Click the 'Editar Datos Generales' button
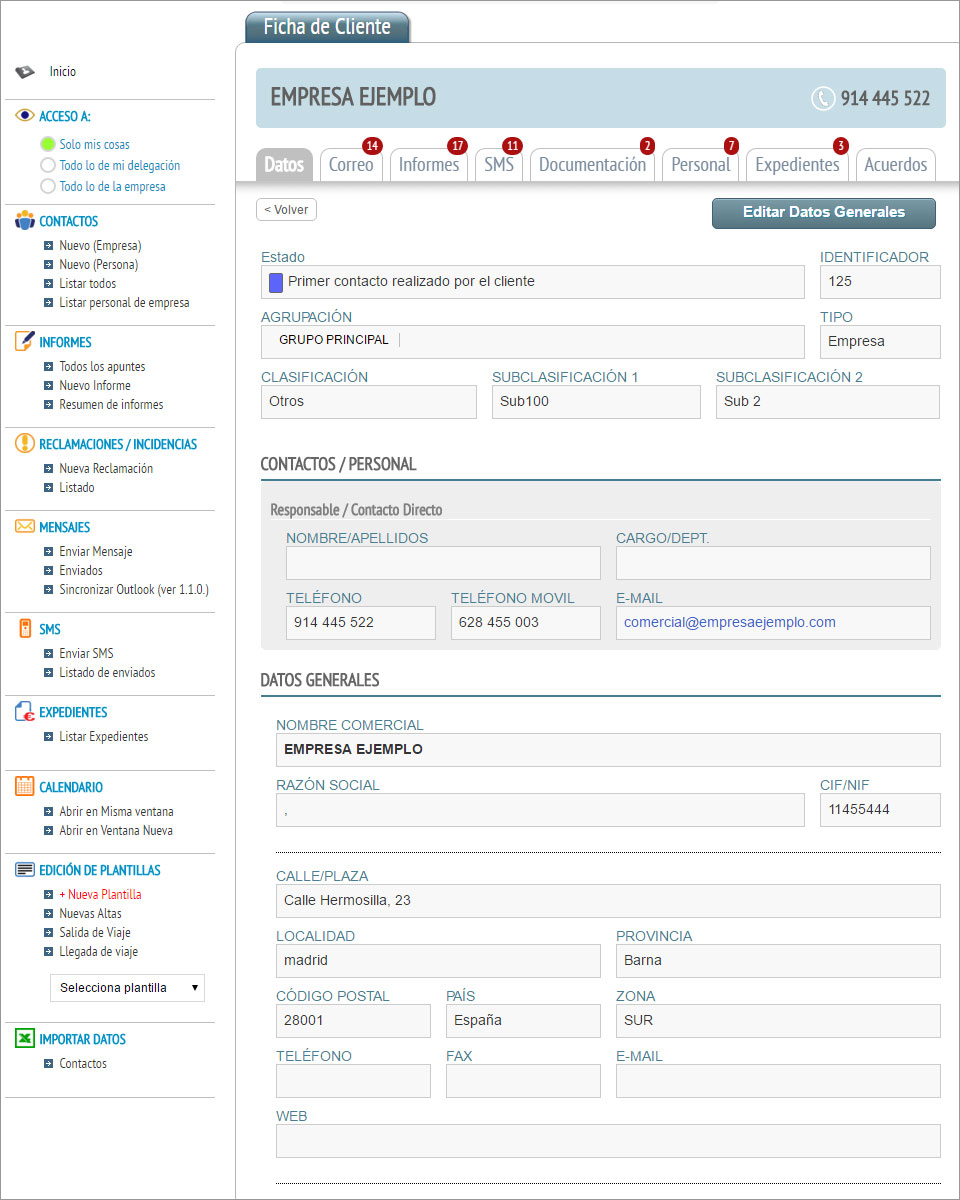Image resolution: width=960 pixels, height=1200 pixels. tap(823, 213)
